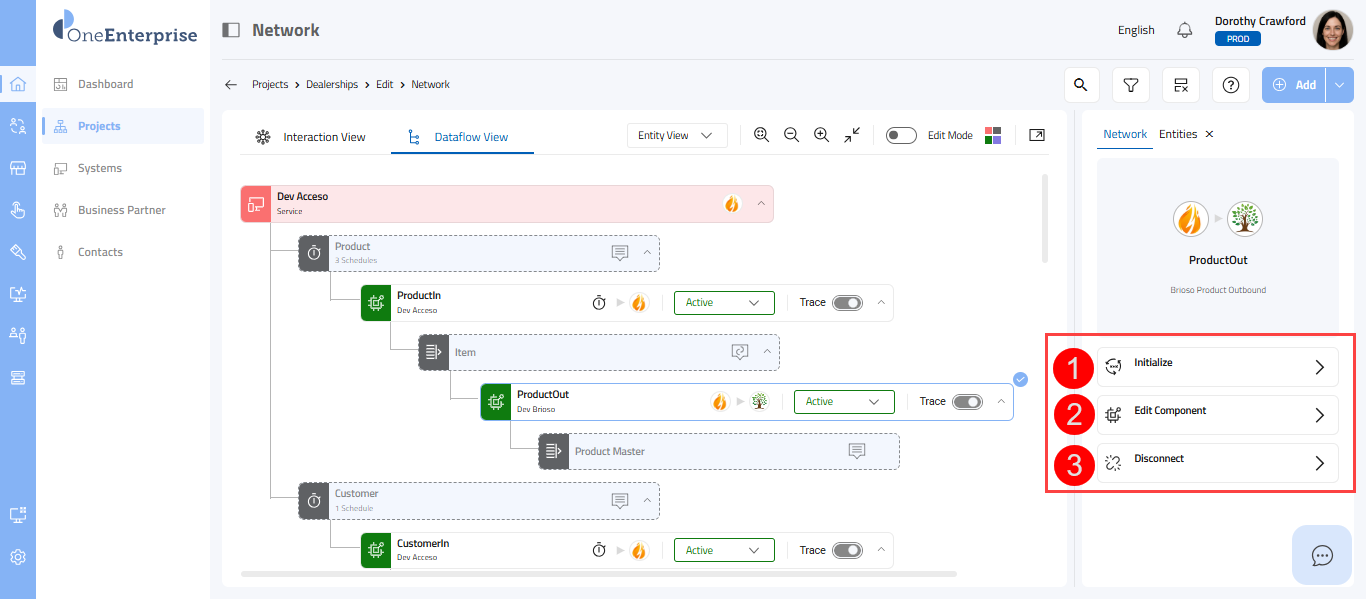The image size is (1366, 599).
Task: Click the search magnifier icon in toolbar
Action: tap(1081, 85)
